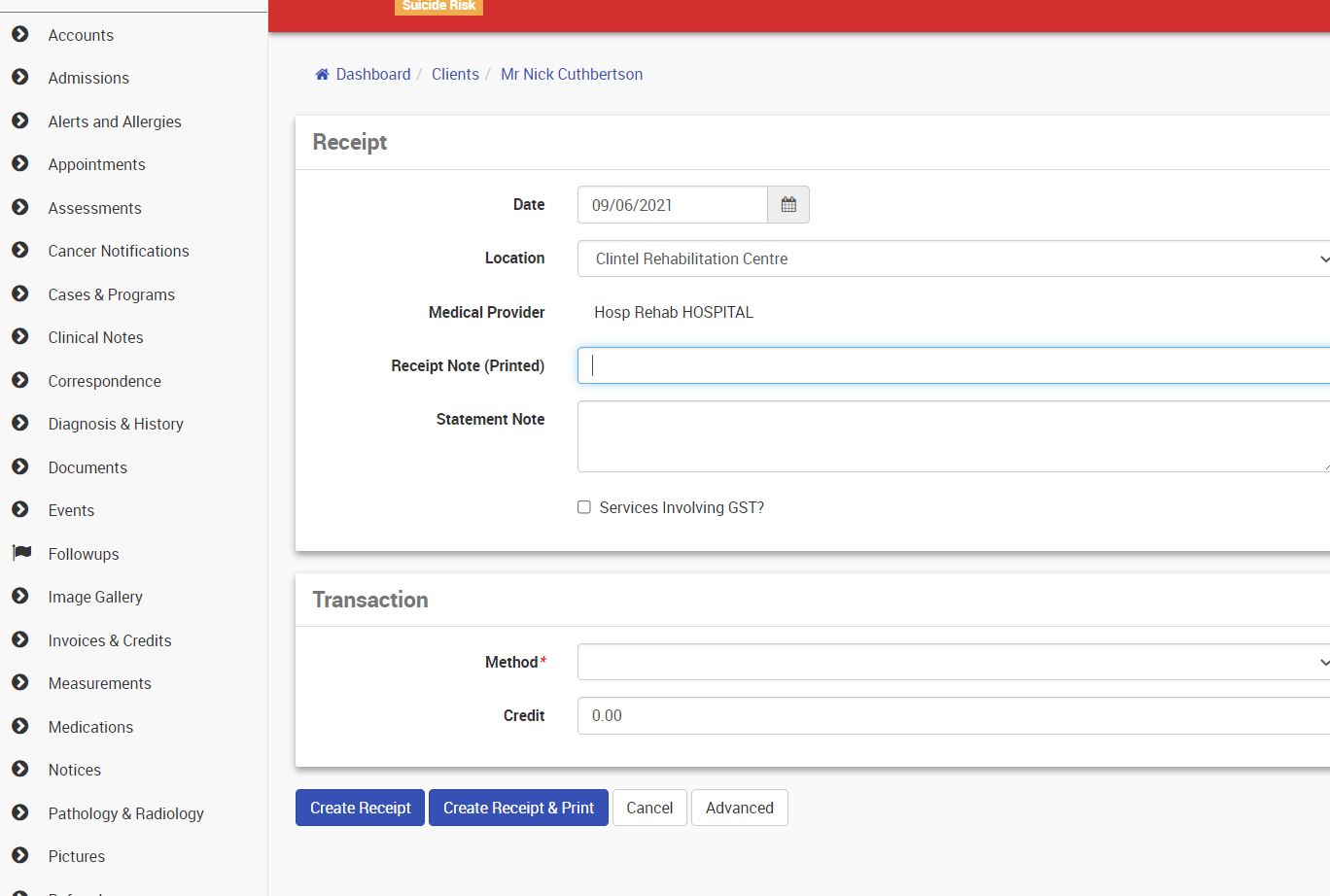Open the Location dropdown
The height and width of the screenshot is (896, 1330).
pos(953,258)
